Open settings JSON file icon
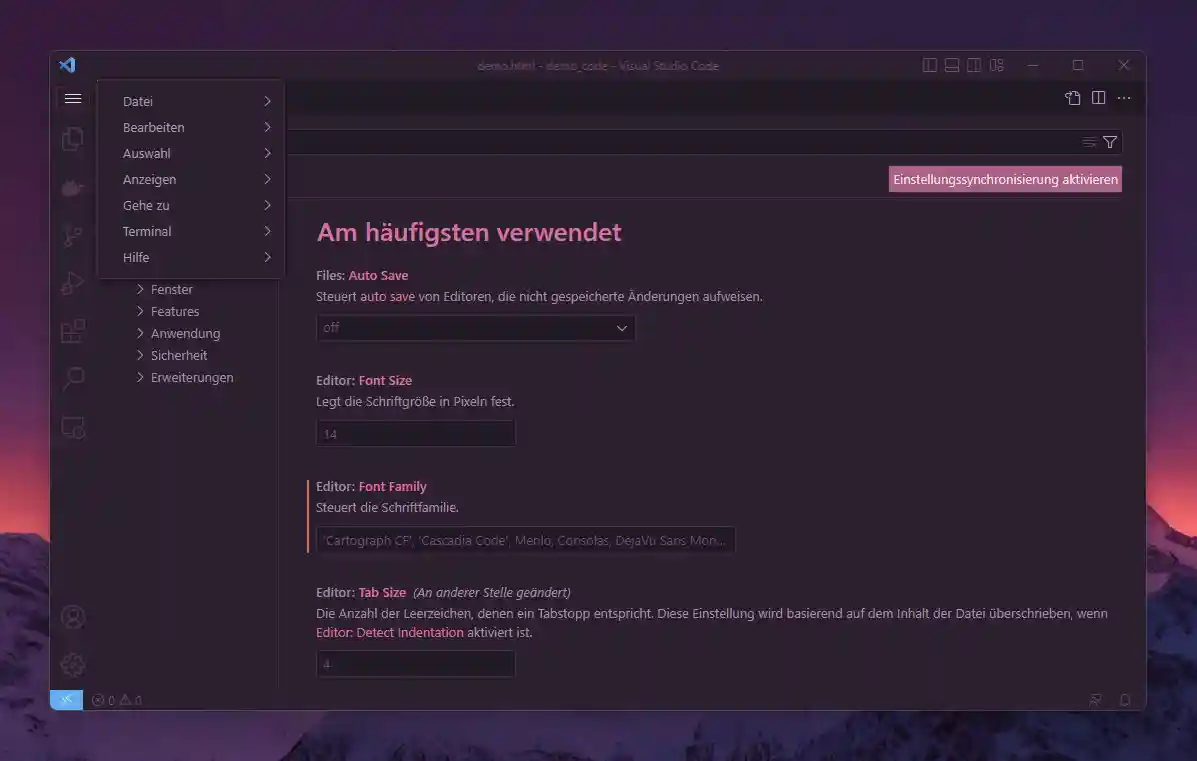The width and height of the screenshot is (1197, 761). click(x=1073, y=98)
